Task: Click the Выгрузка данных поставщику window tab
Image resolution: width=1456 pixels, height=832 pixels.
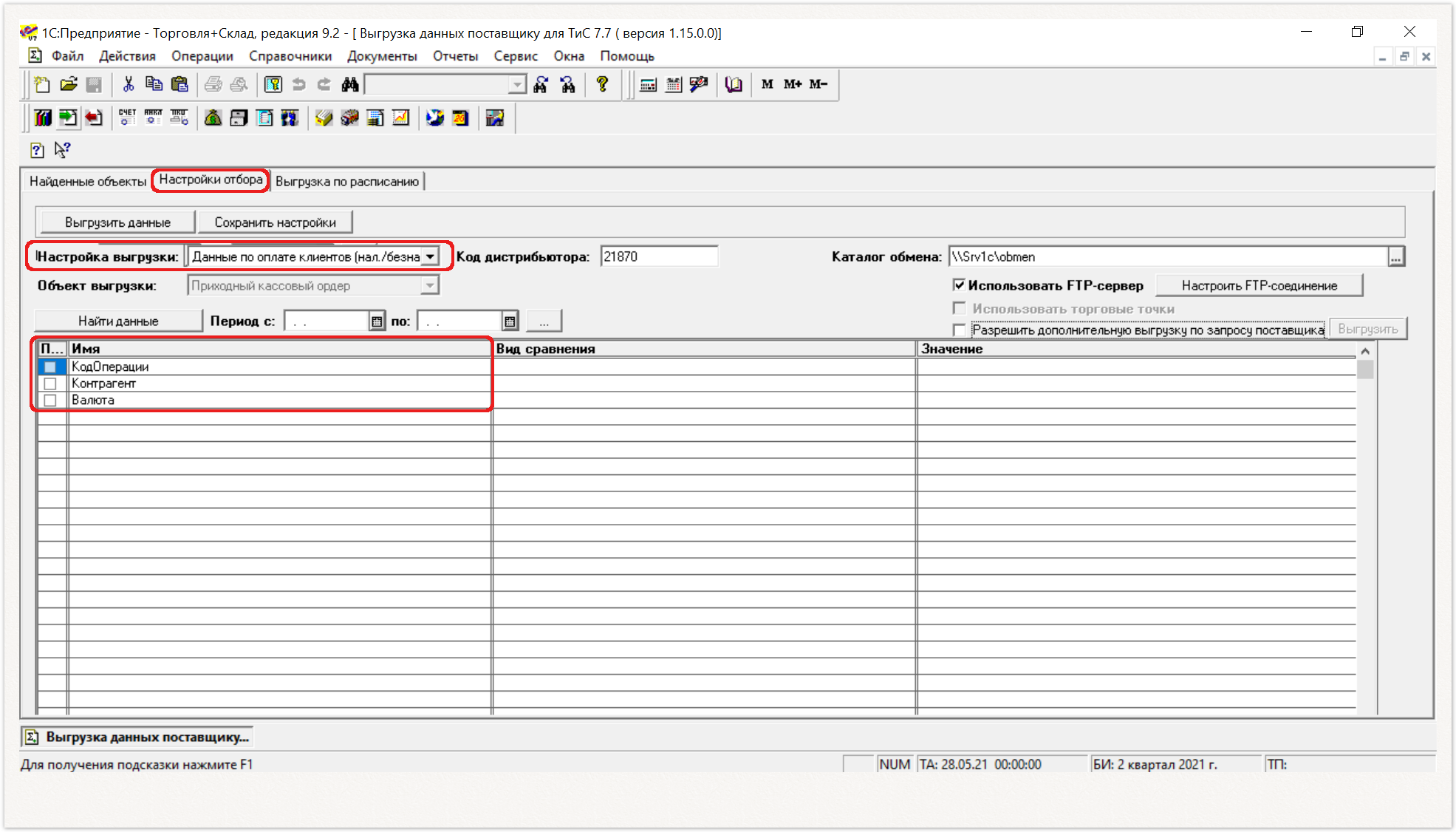Action: pos(137,737)
